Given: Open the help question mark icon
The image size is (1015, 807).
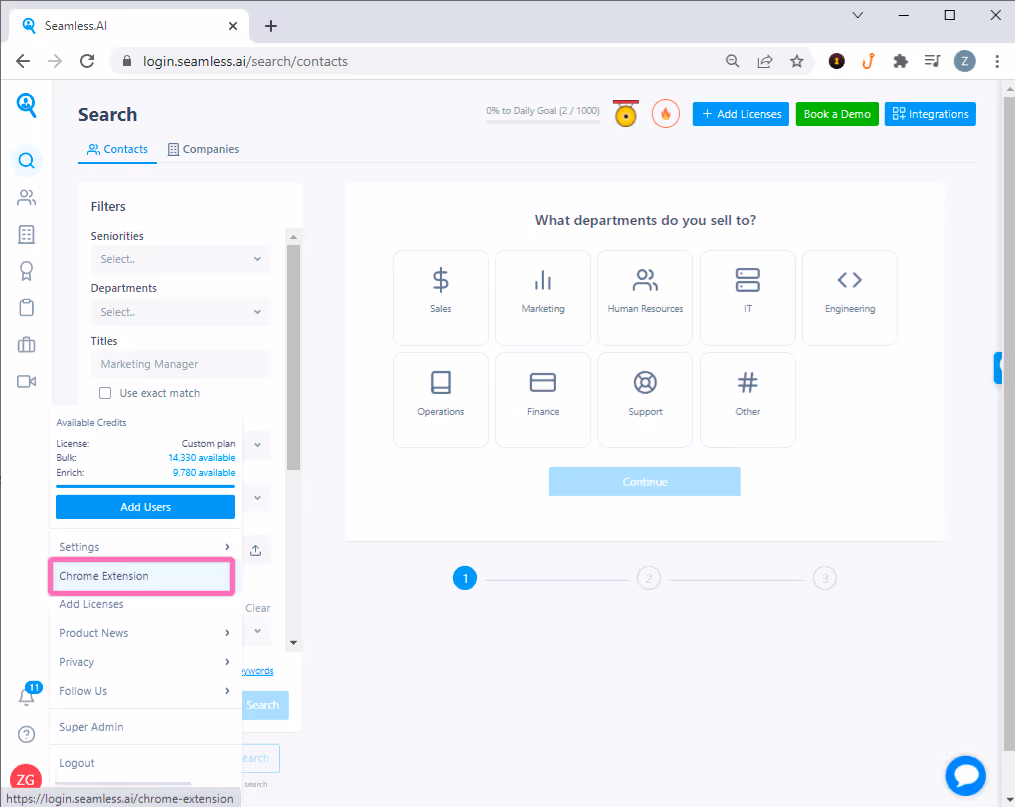Looking at the screenshot, I should [27, 734].
